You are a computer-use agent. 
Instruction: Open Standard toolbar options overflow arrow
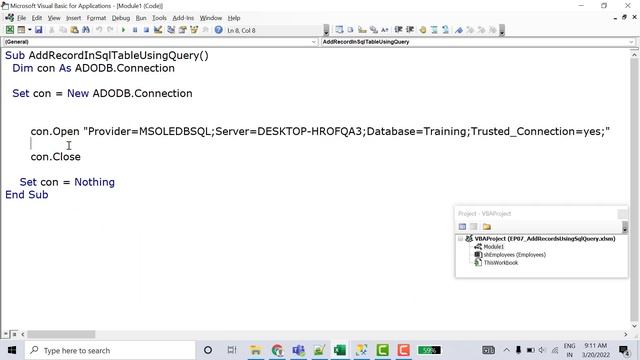point(326,30)
